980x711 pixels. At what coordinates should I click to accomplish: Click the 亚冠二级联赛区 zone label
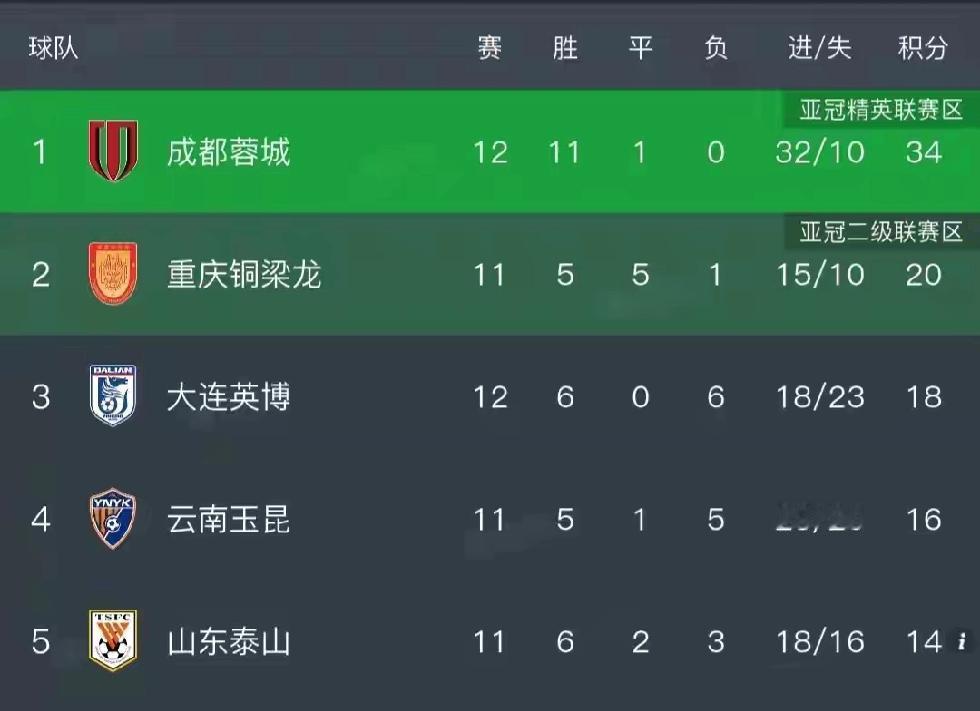(881, 232)
